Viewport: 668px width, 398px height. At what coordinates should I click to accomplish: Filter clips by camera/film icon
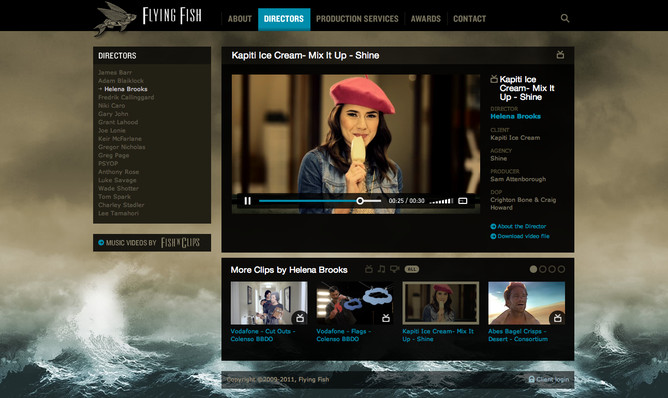click(x=394, y=269)
